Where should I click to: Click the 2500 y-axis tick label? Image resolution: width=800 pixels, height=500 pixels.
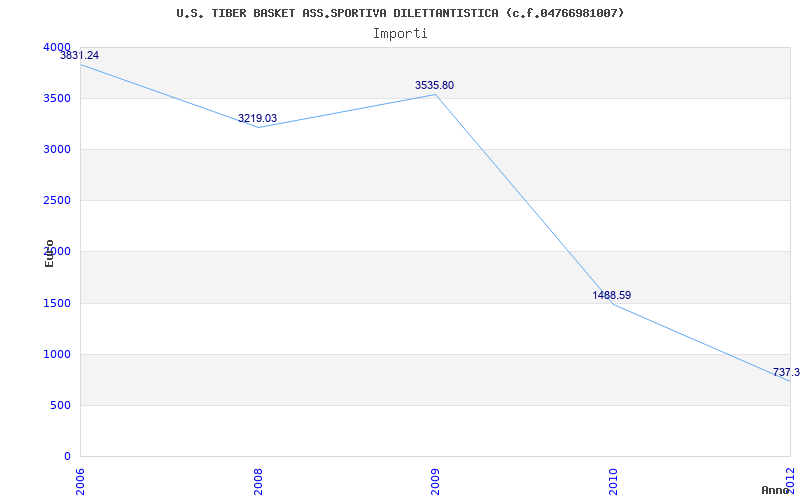[57, 201]
